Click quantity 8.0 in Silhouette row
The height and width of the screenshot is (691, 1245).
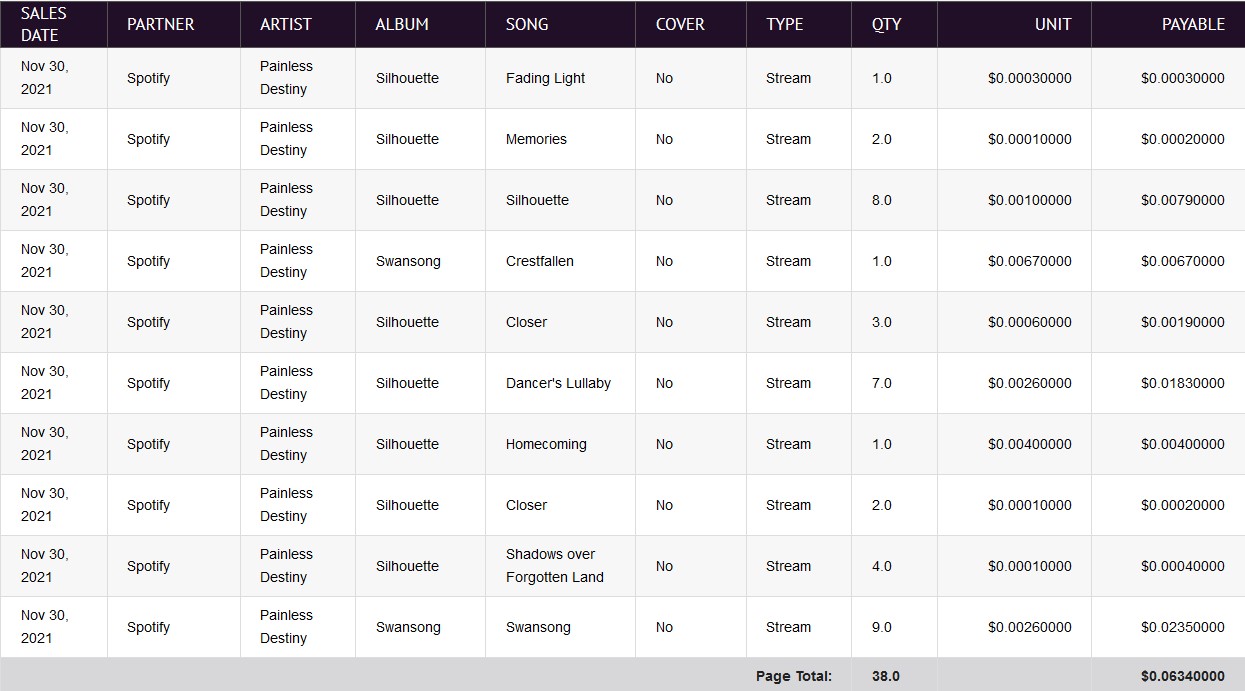(x=881, y=200)
